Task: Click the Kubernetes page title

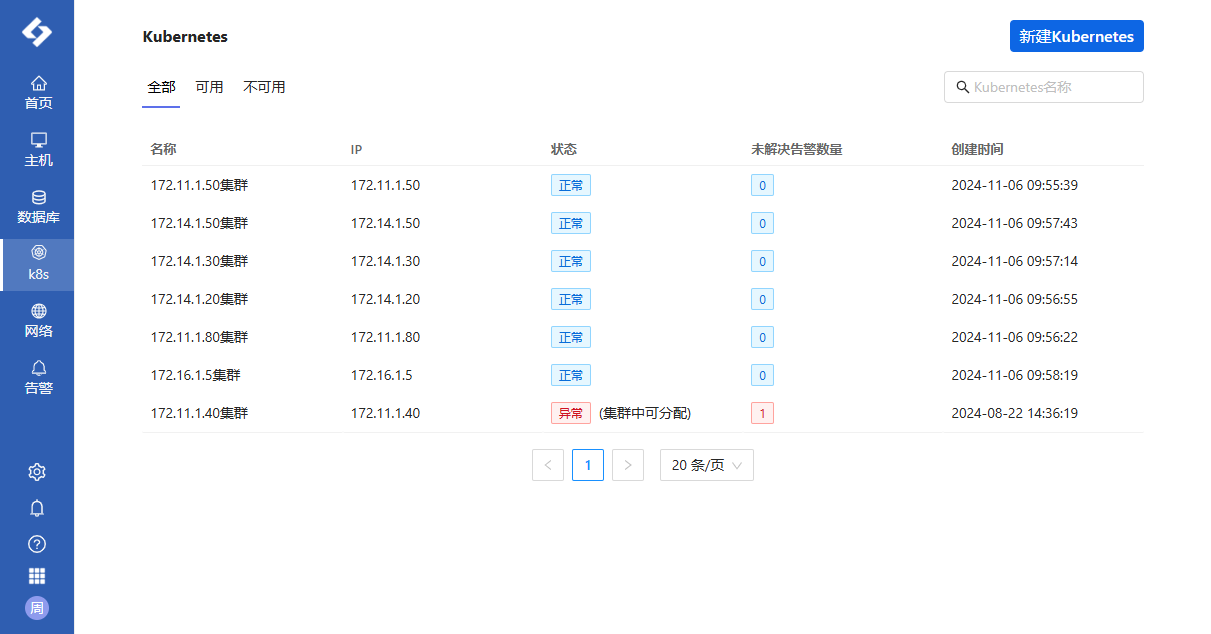Action: tap(185, 37)
